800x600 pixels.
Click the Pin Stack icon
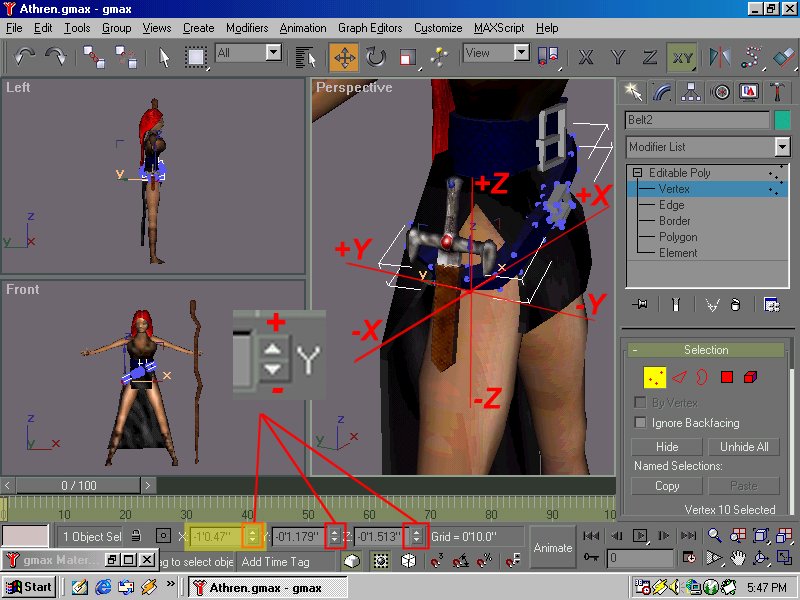click(x=640, y=305)
